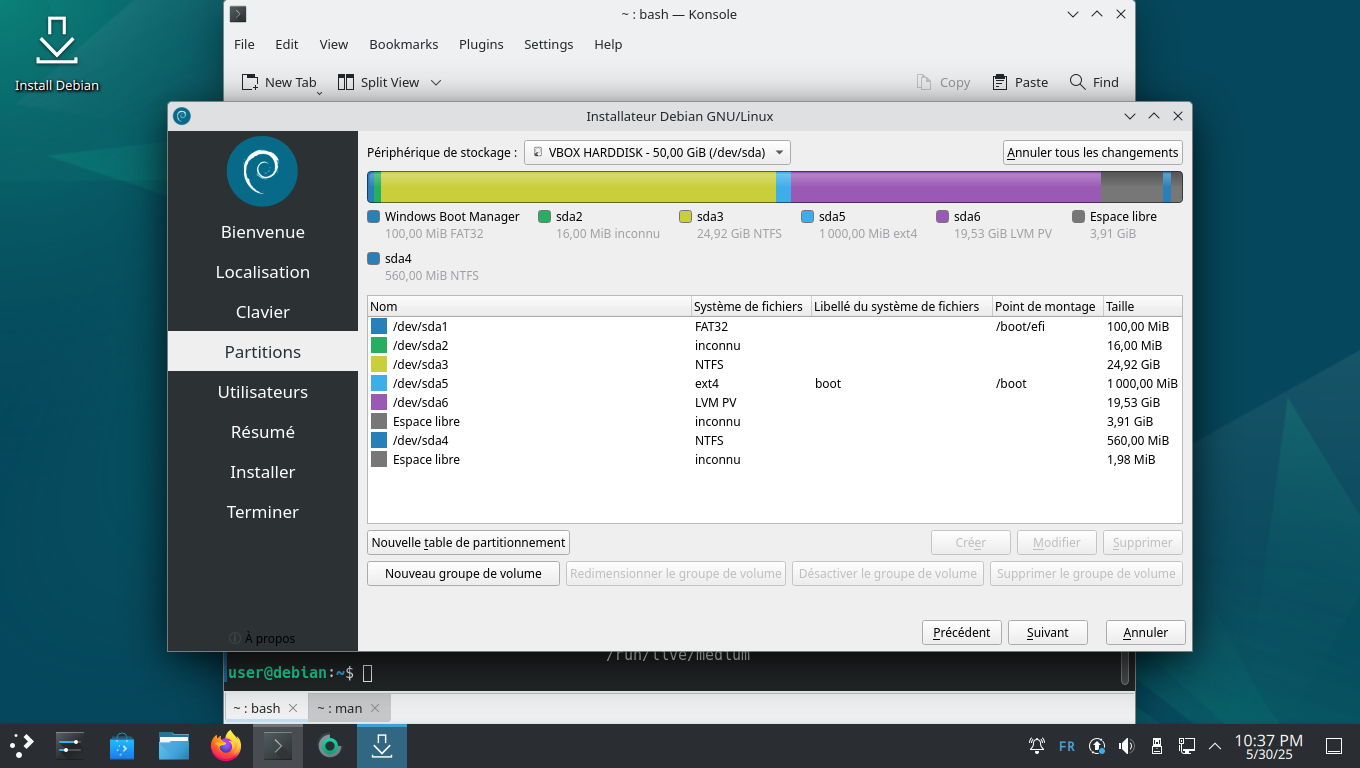Click the 'Point de montage' column header

[1047, 306]
